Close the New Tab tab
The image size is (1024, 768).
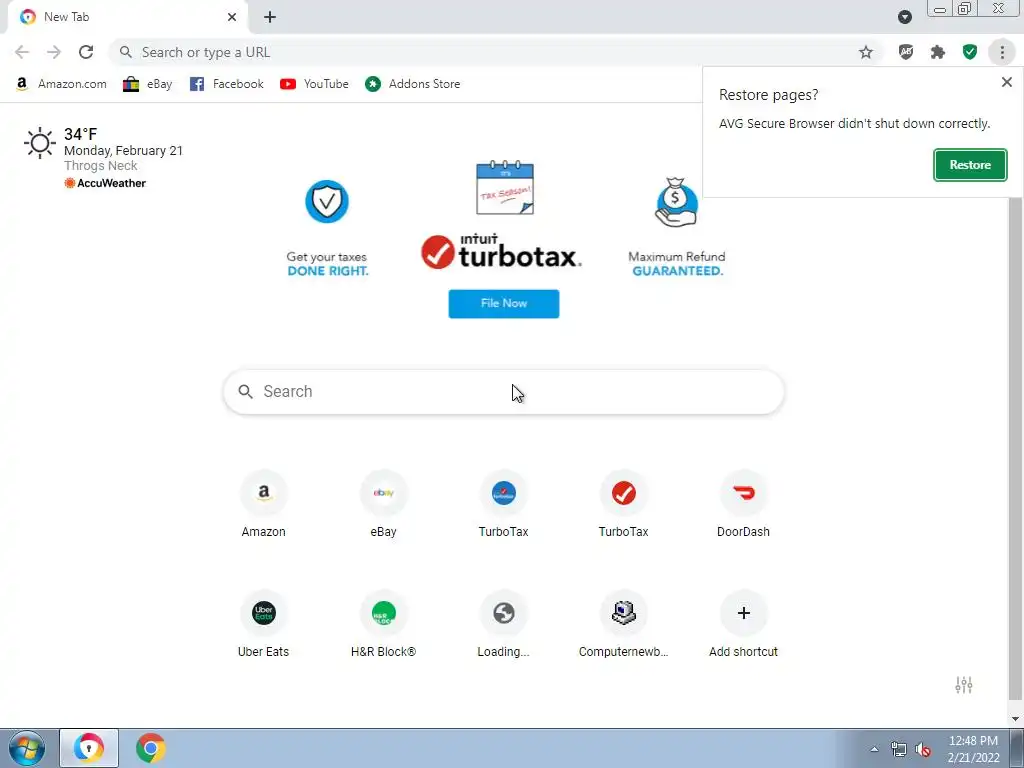232,17
